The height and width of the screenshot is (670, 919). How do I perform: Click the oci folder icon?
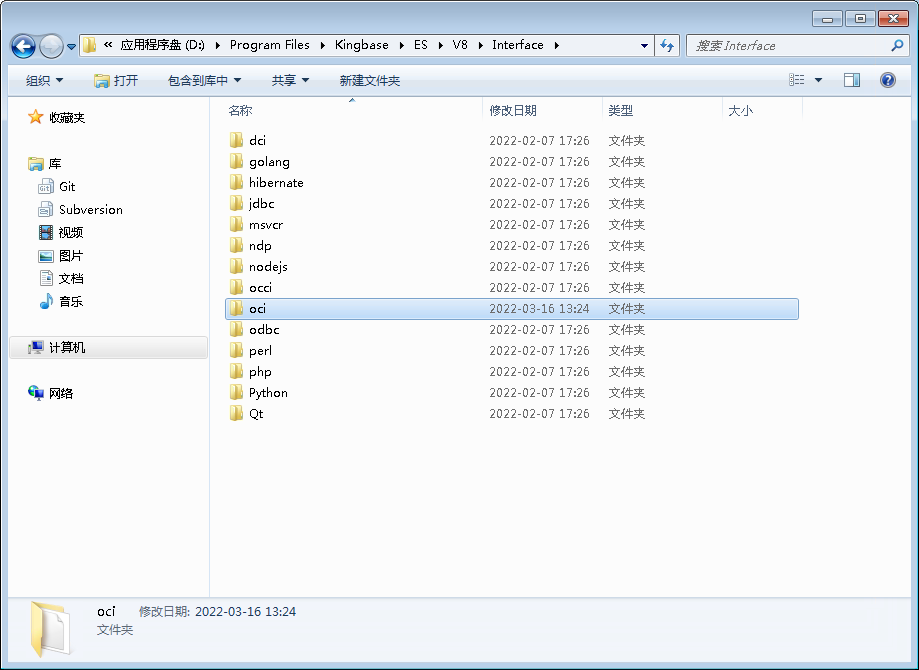tap(236, 308)
